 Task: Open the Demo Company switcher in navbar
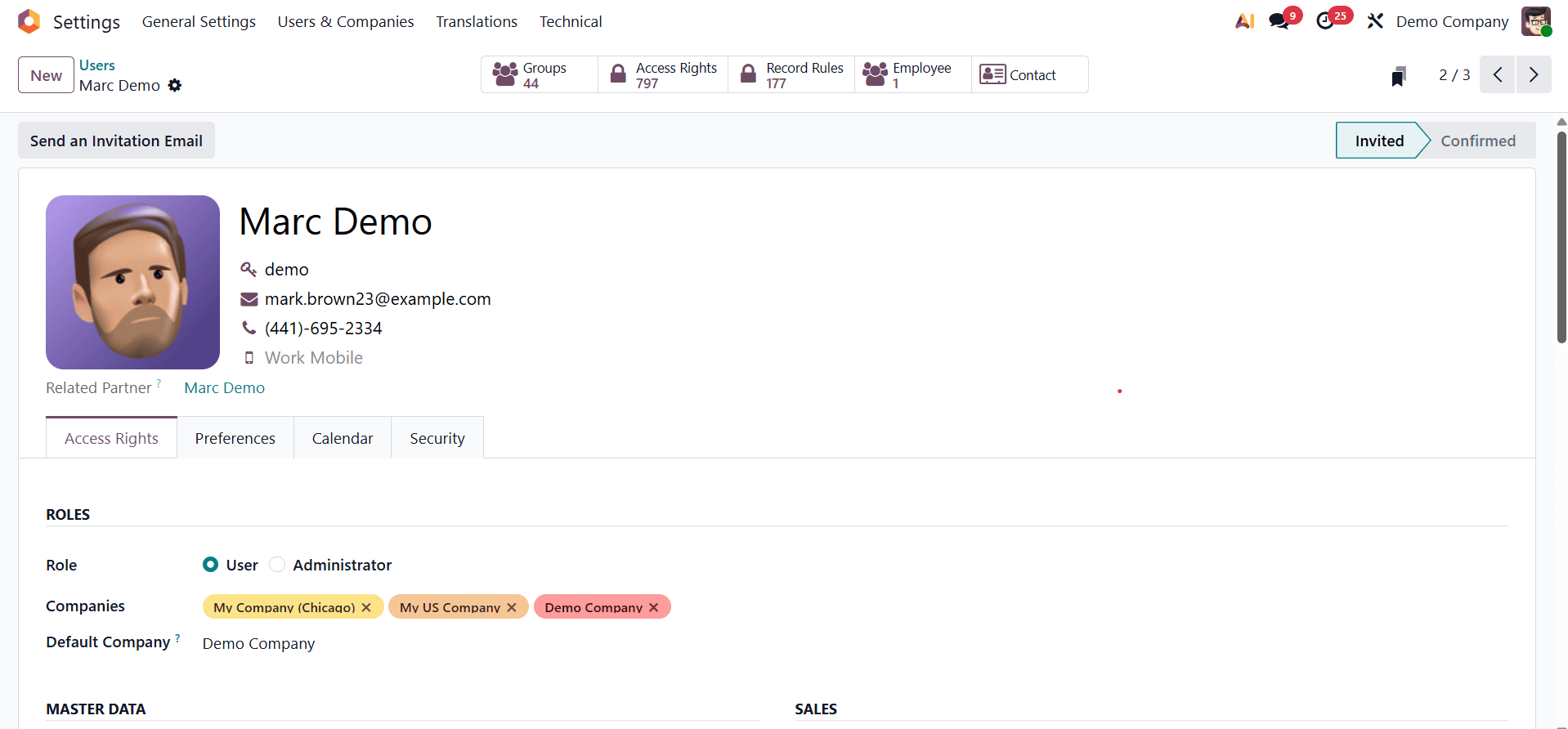point(1452,21)
